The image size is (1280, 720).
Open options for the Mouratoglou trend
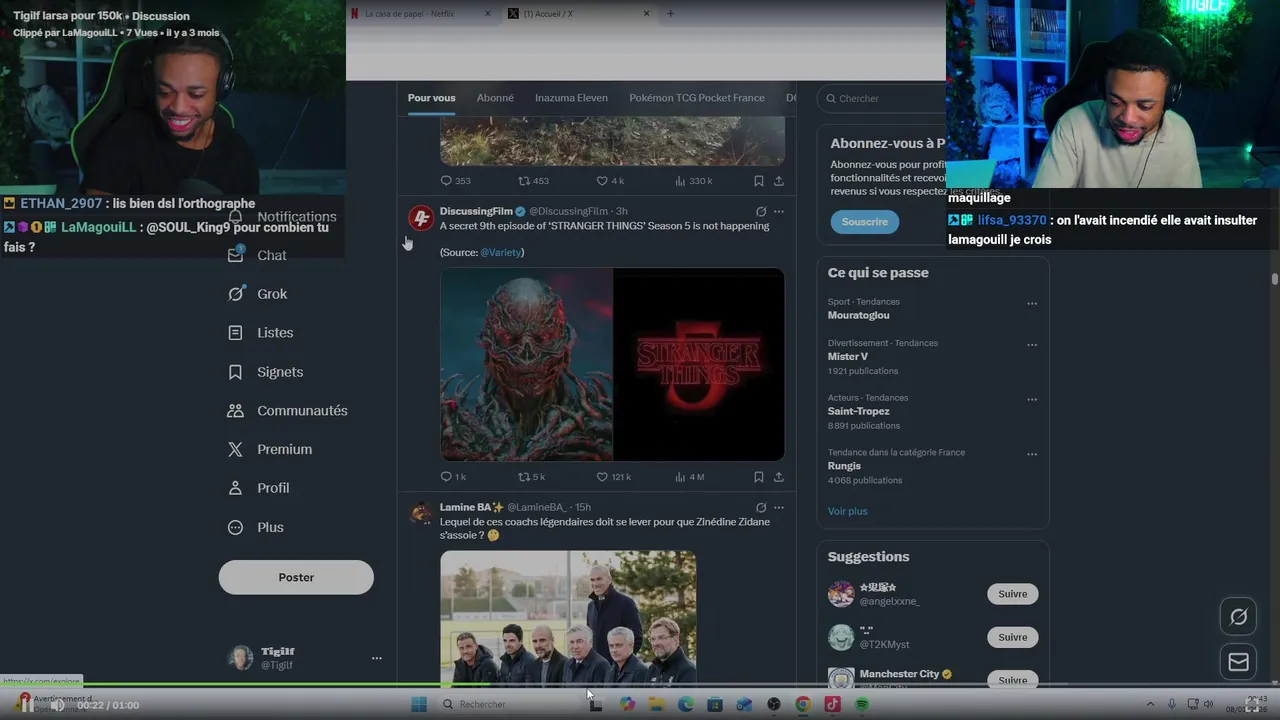click(1032, 304)
